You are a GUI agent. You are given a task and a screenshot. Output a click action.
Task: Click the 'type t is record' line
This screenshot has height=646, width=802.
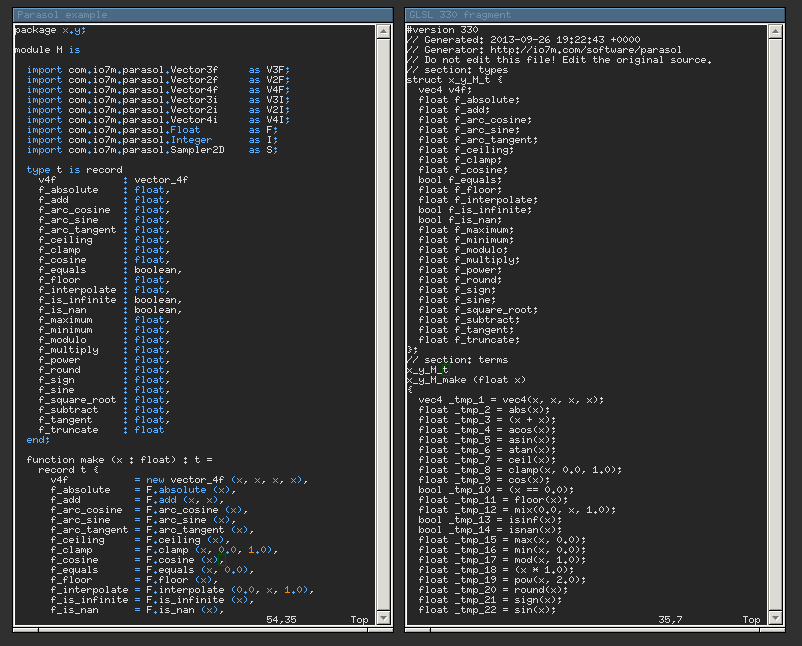(75, 170)
